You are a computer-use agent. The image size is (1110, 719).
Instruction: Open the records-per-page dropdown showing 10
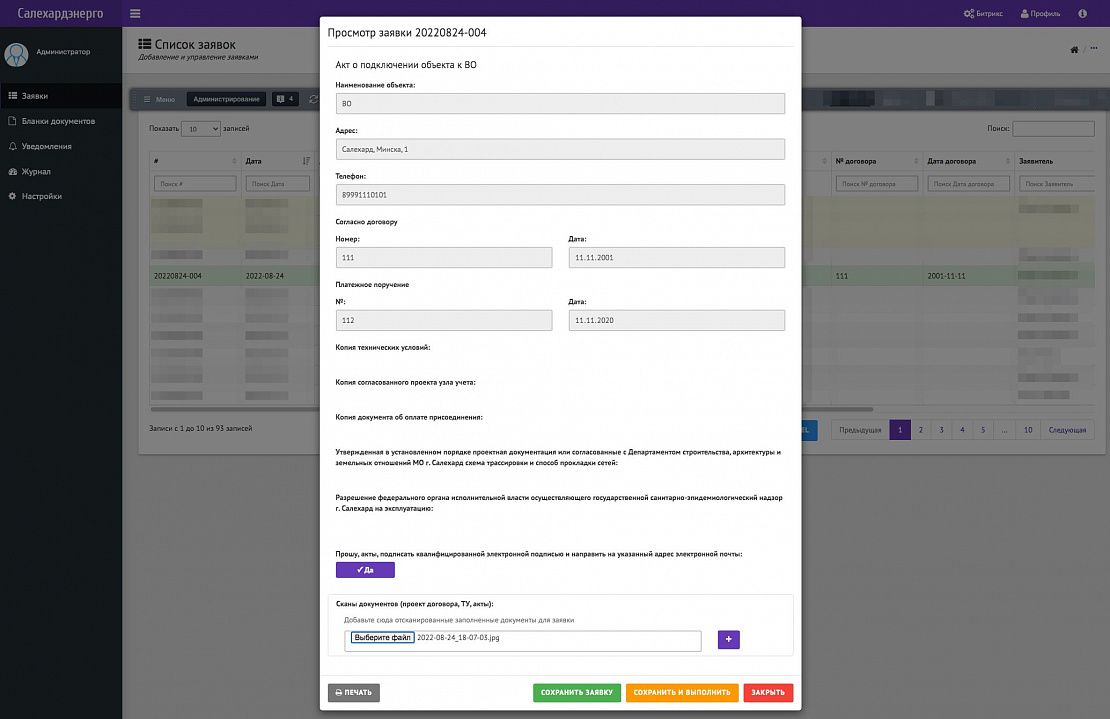pos(202,129)
